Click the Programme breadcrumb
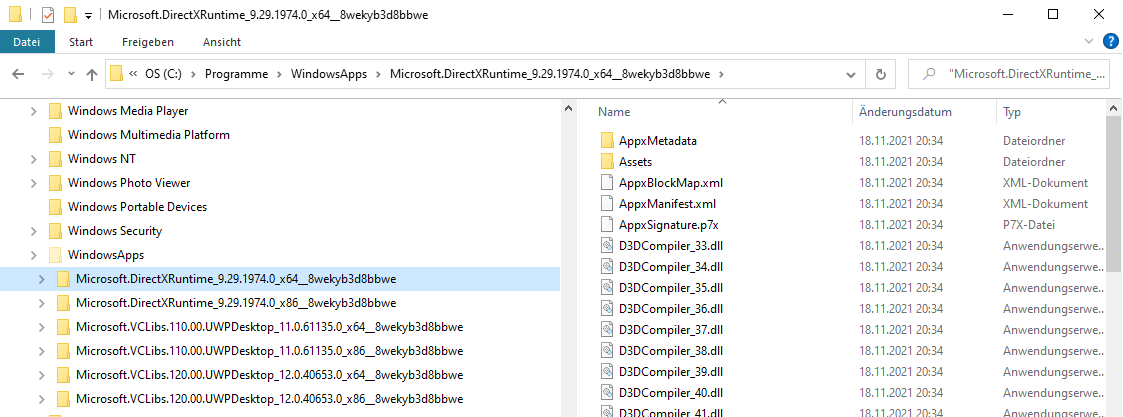The height and width of the screenshot is (417, 1123). [x=236, y=74]
